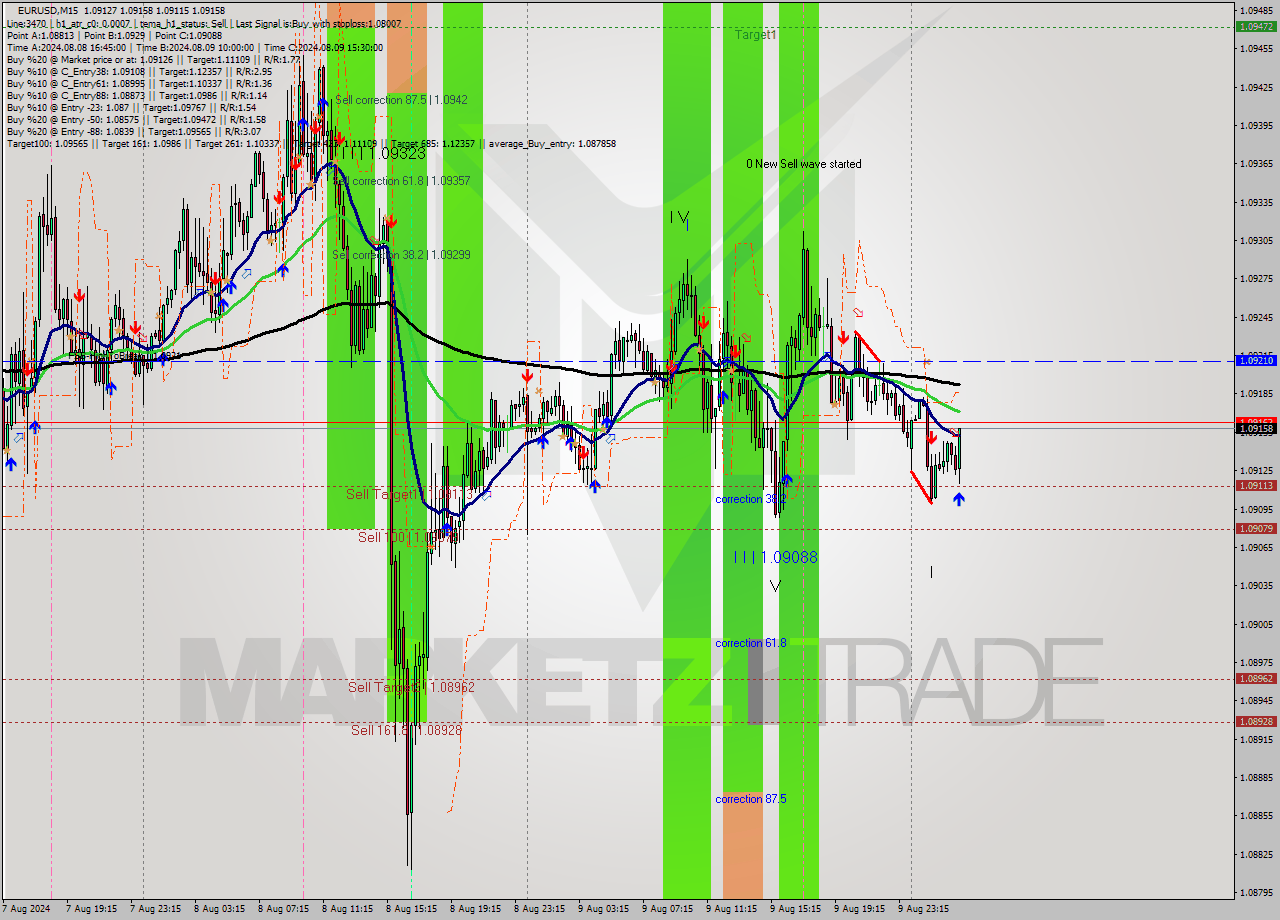Click the 'I V' wave label
Image resolution: width=1280 pixels, height=920 pixels.
(x=680, y=216)
